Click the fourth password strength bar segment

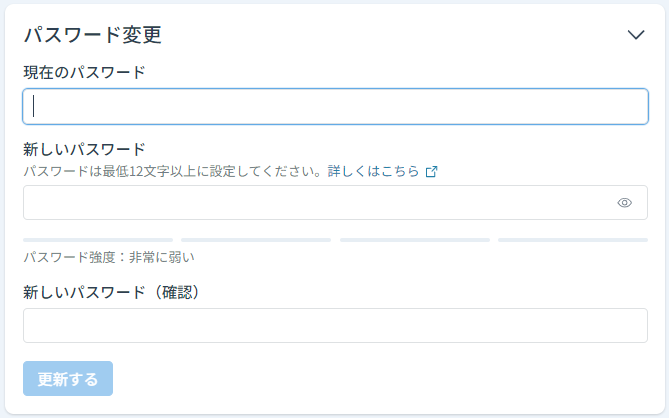573,240
